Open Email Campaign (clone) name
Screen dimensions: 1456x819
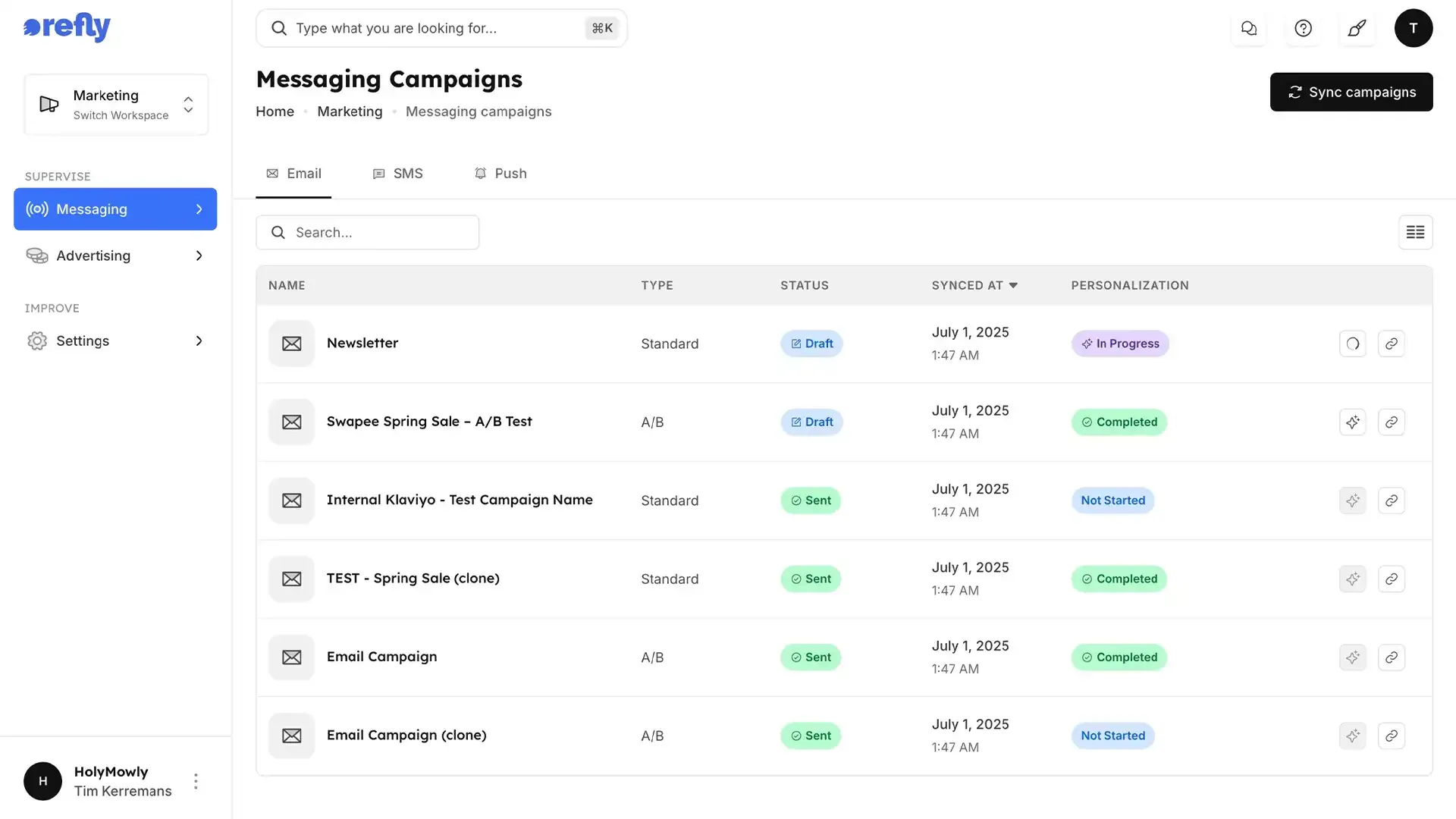coord(406,735)
